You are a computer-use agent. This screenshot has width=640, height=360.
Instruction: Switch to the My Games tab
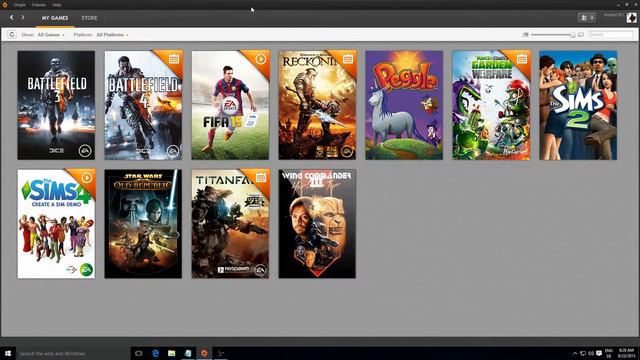pos(55,18)
